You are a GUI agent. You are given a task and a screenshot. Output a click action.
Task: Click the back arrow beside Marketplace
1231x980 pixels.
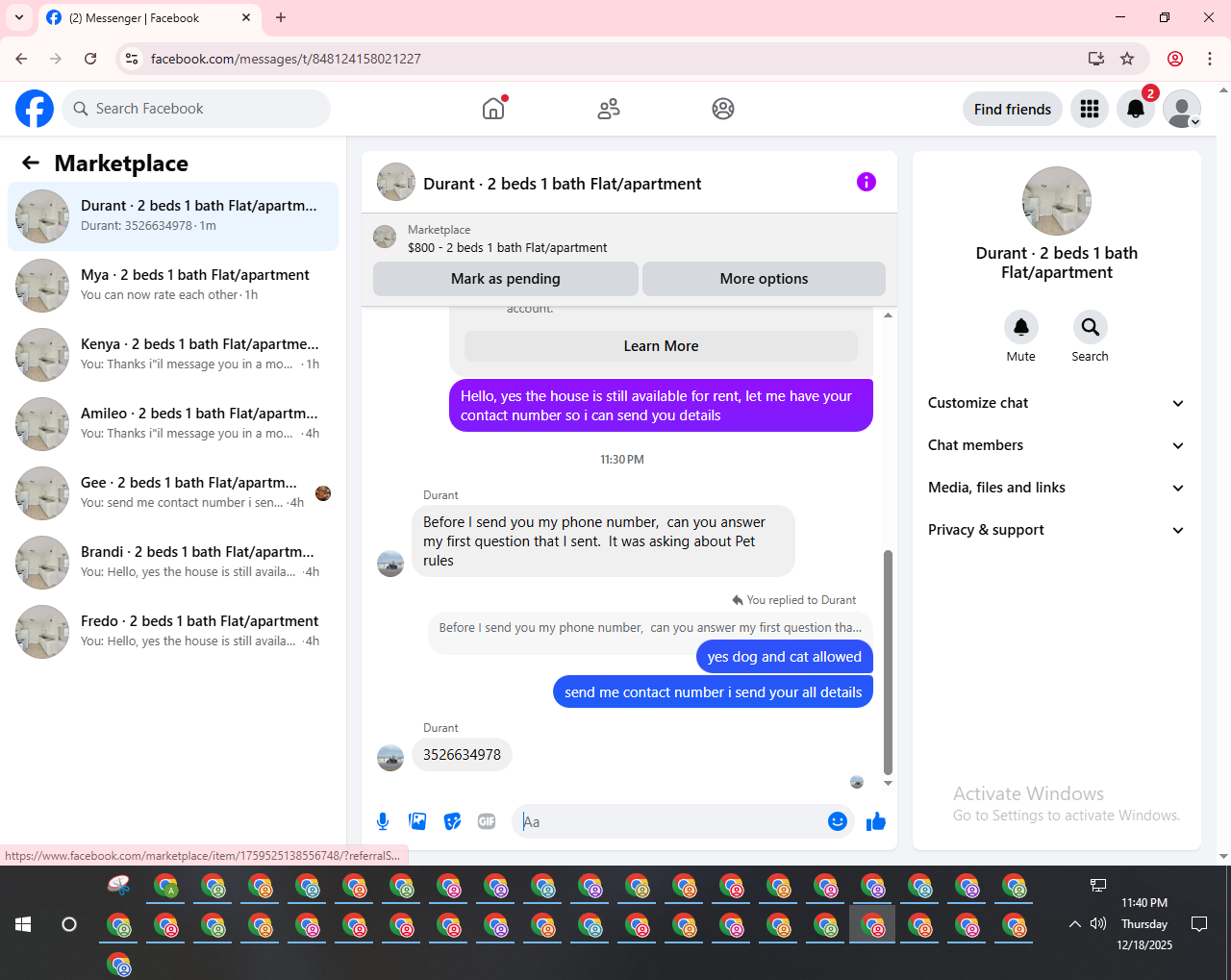(x=31, y=163)
